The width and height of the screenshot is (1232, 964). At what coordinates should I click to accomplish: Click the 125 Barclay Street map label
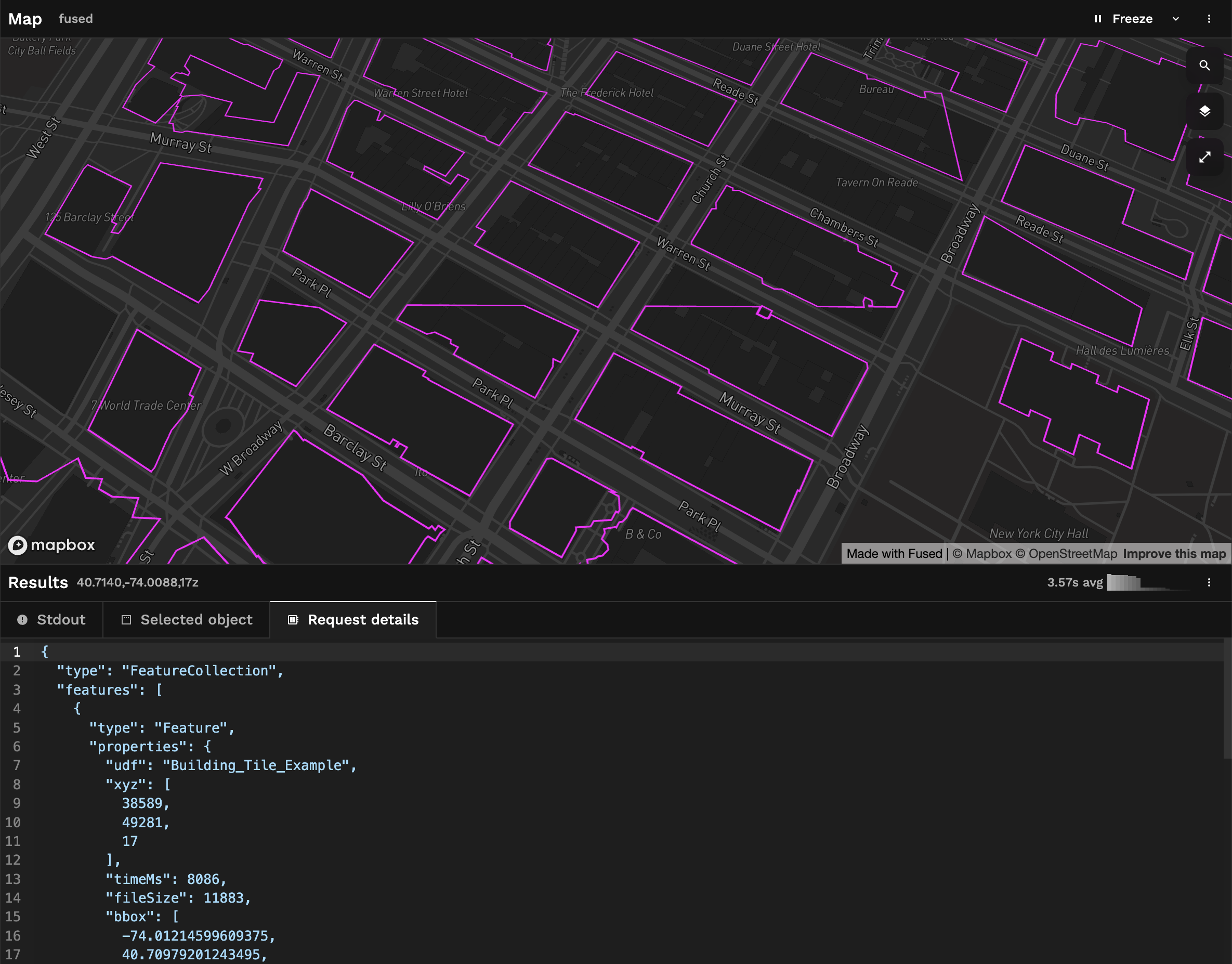coord(89,217)
